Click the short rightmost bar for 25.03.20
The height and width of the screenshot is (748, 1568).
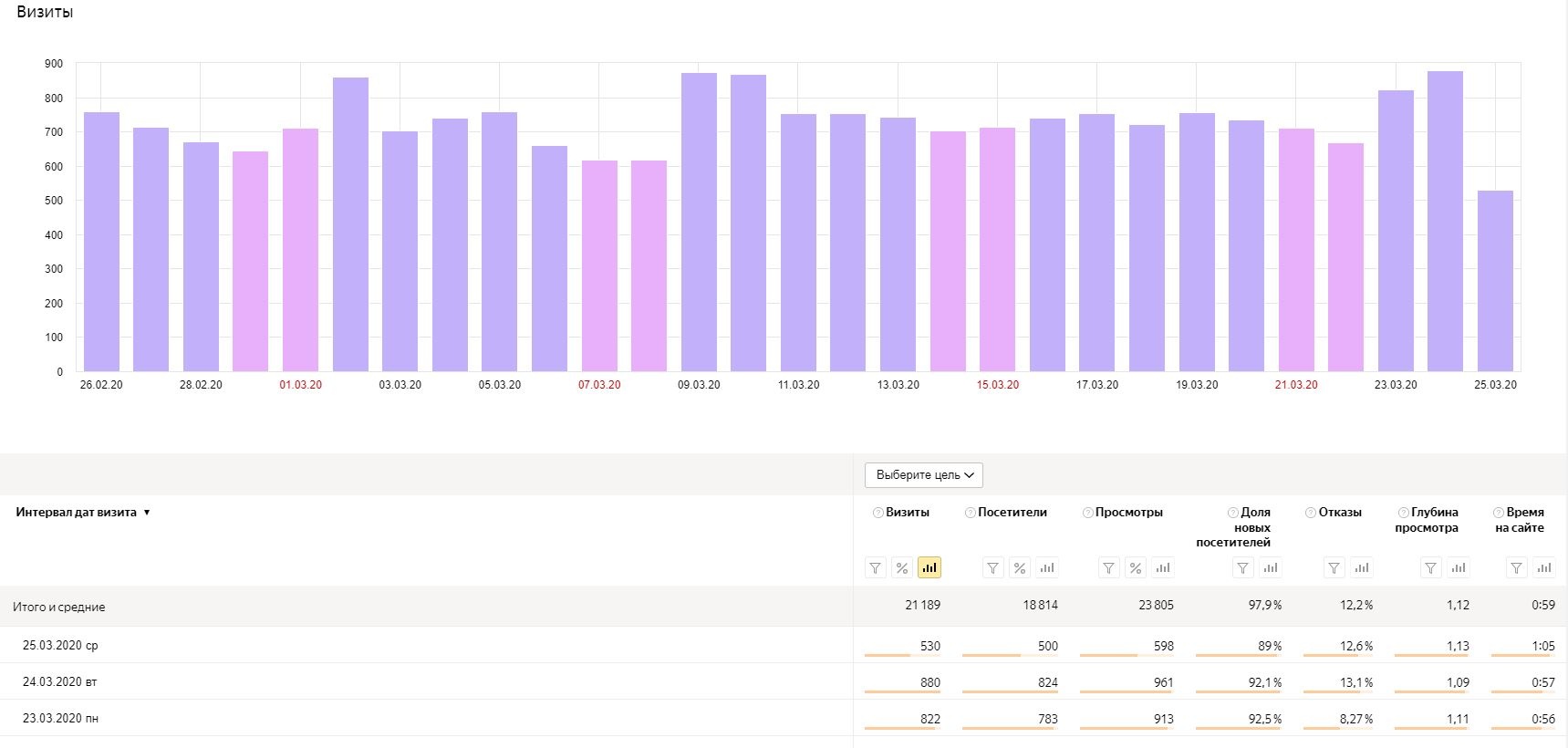click(x=1495, y=282)
